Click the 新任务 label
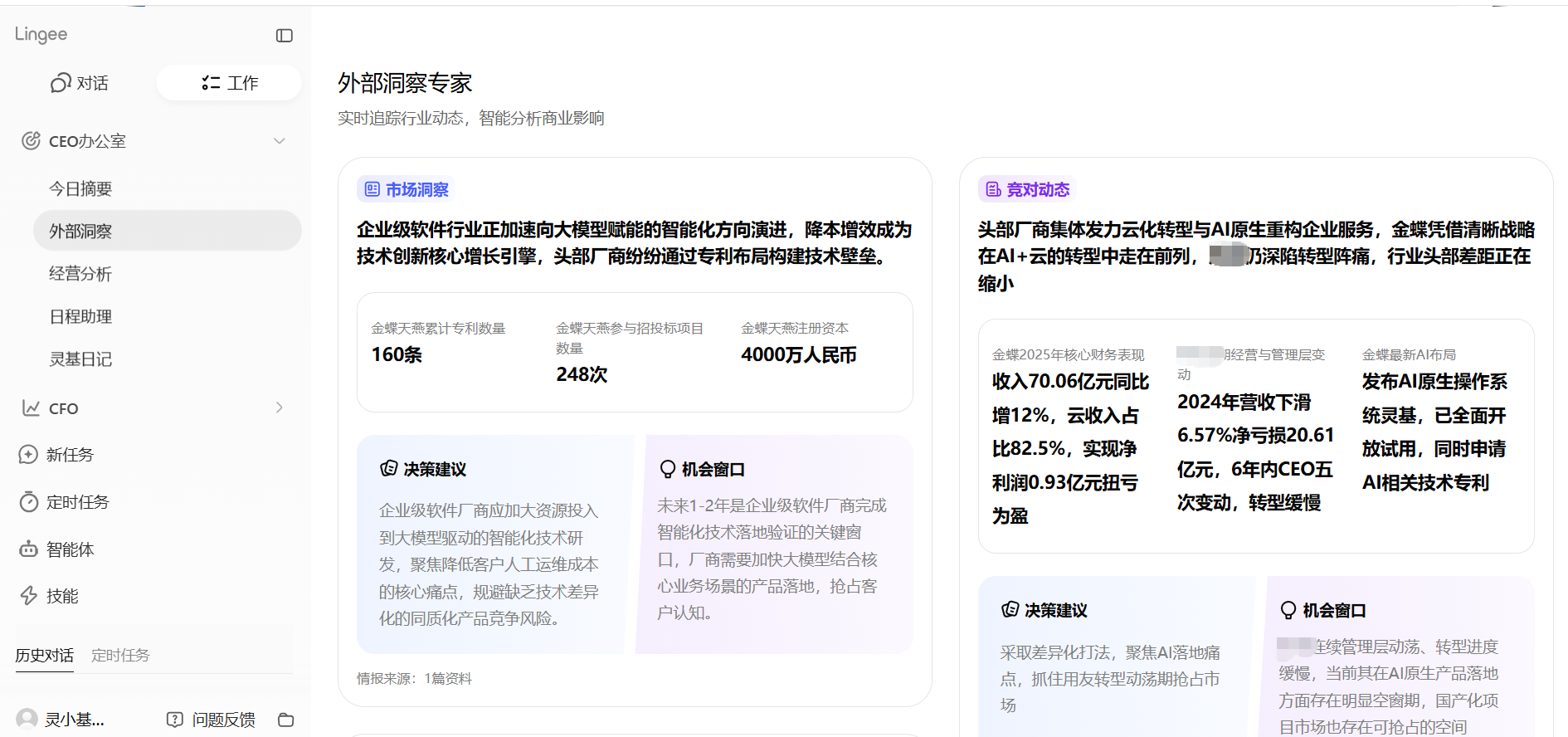This screenshot has width=1568, height=737. coord(71,455)
